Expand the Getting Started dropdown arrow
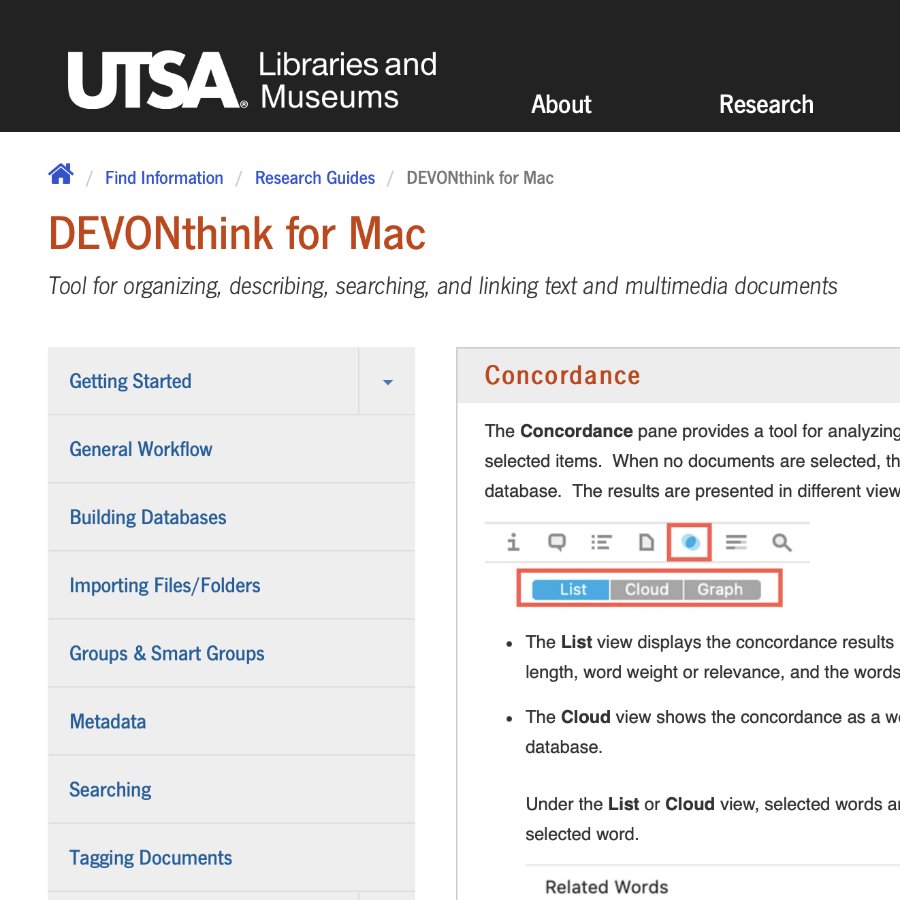Image resolution: width=900 pixels, height=900 pixels. (387, 381)
